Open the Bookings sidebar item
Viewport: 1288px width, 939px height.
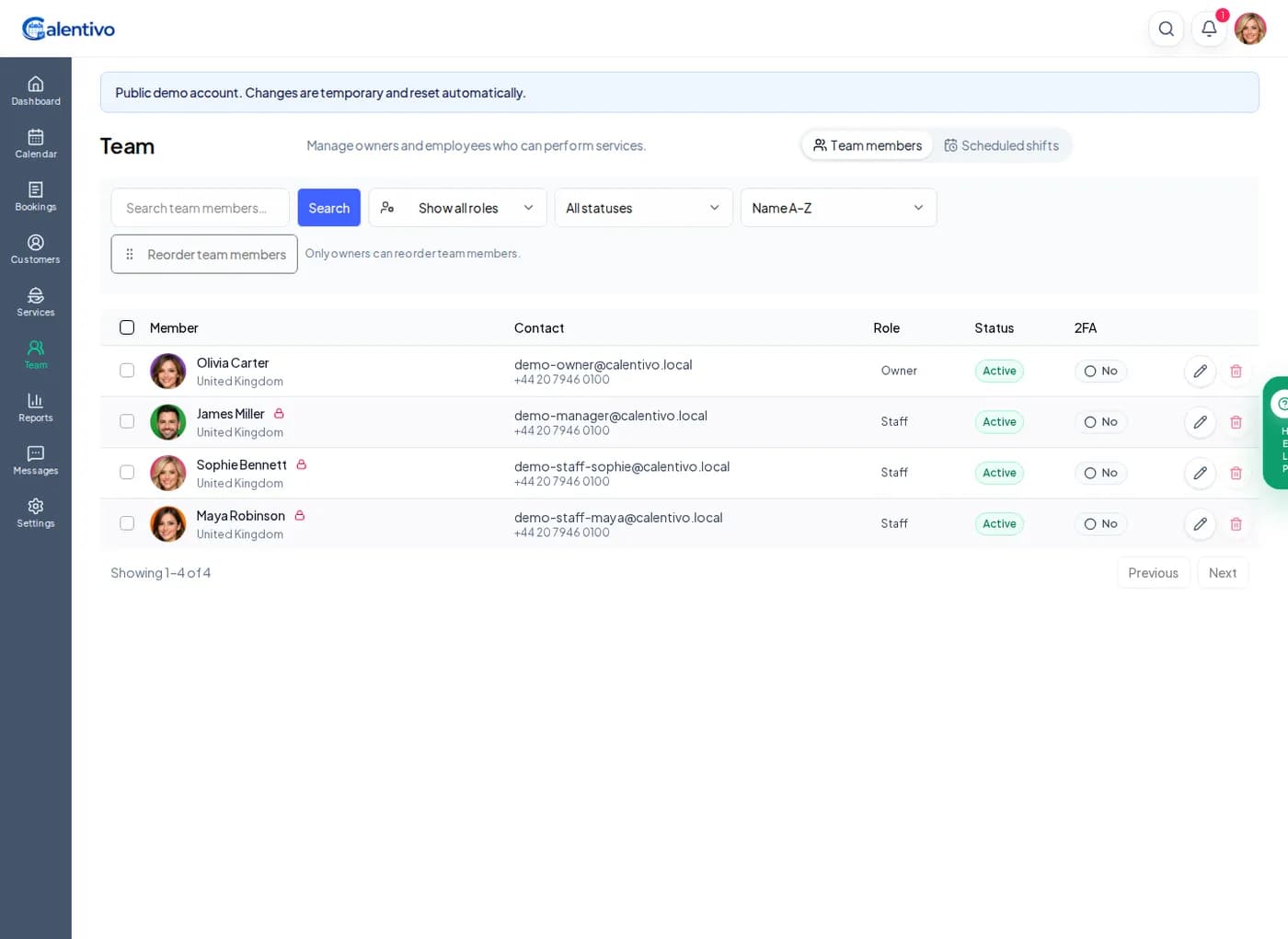[36, 196]
